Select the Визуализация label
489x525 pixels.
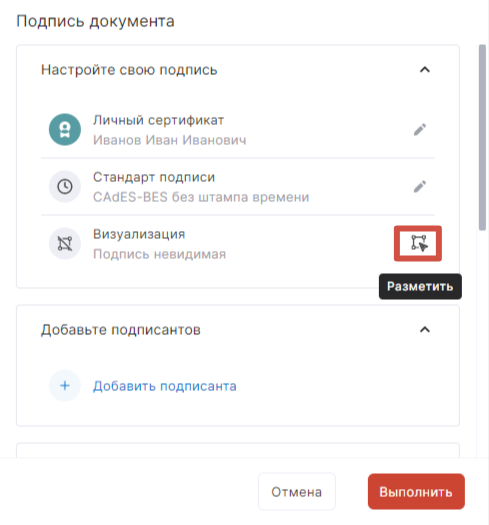tap(139, 234)
